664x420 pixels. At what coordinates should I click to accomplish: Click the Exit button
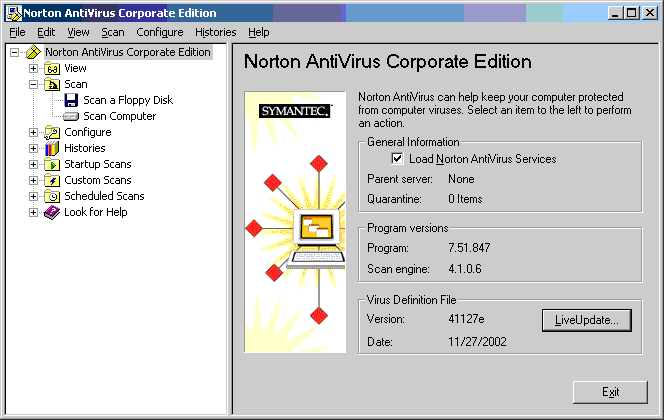(610, 392)
